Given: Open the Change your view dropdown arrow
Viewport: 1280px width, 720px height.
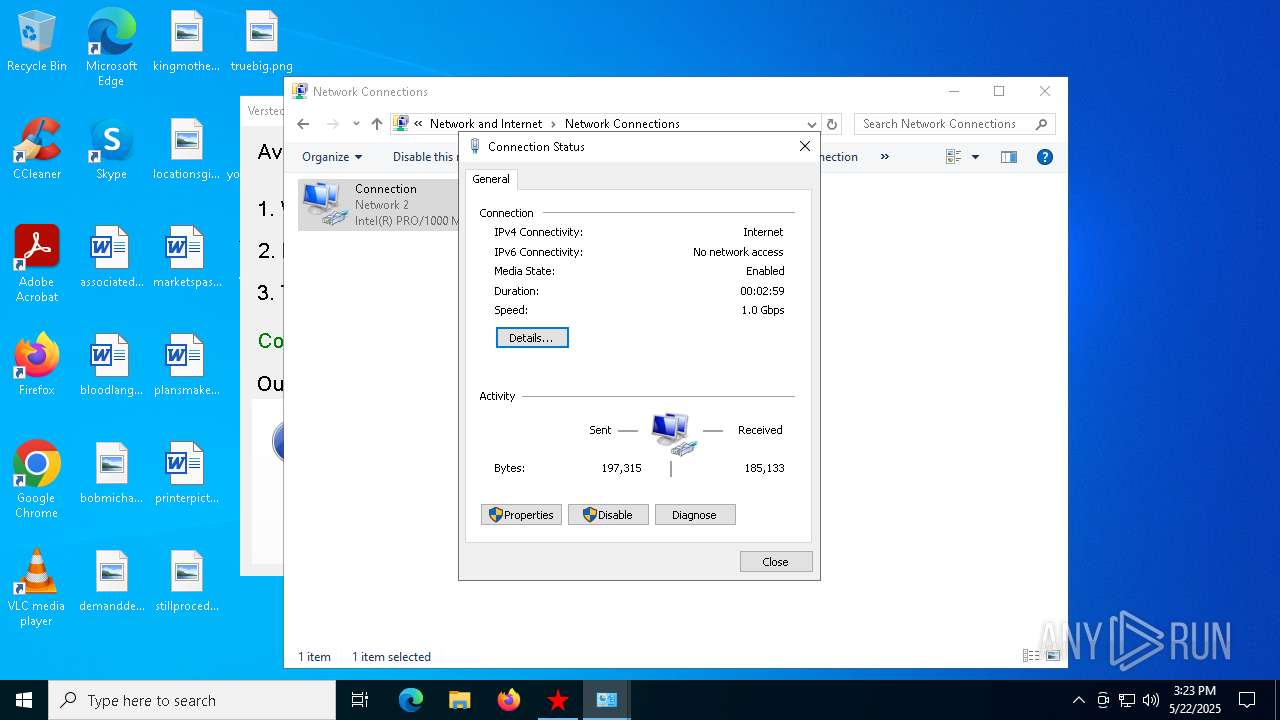Looking at the screenshot, I should [x=975, y=157].
